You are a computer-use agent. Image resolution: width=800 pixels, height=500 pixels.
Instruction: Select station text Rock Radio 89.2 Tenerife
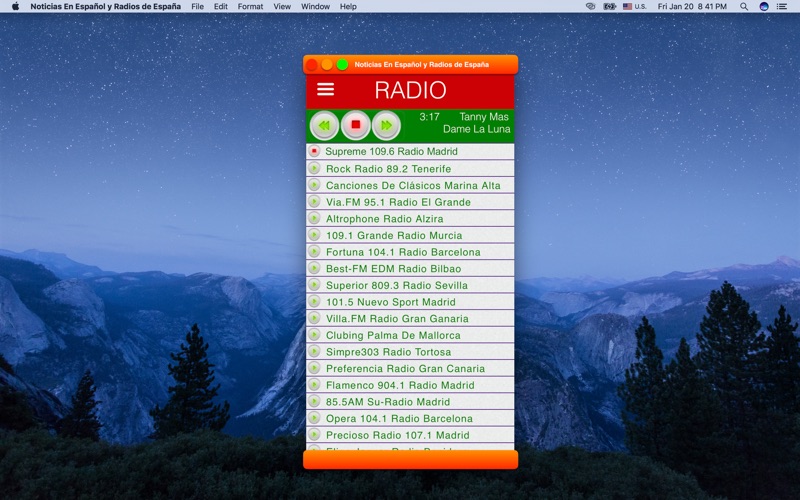[388, 169]
